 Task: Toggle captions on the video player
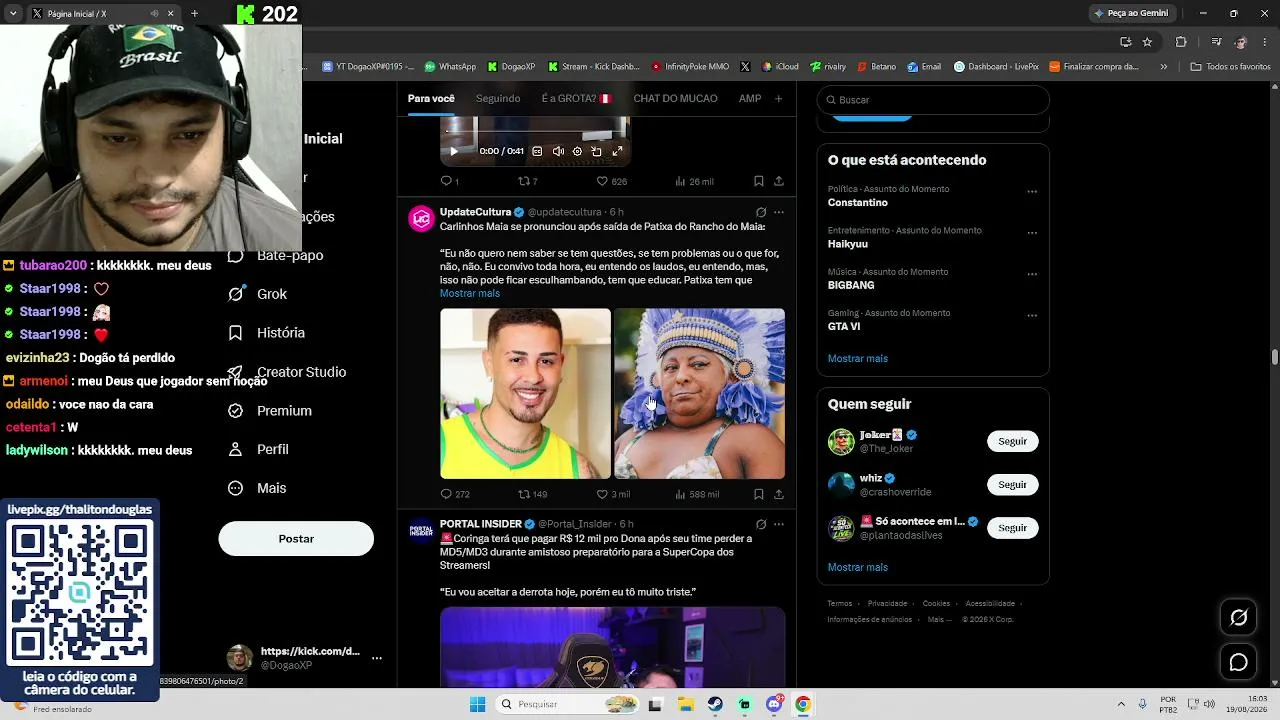pos(537,151)
